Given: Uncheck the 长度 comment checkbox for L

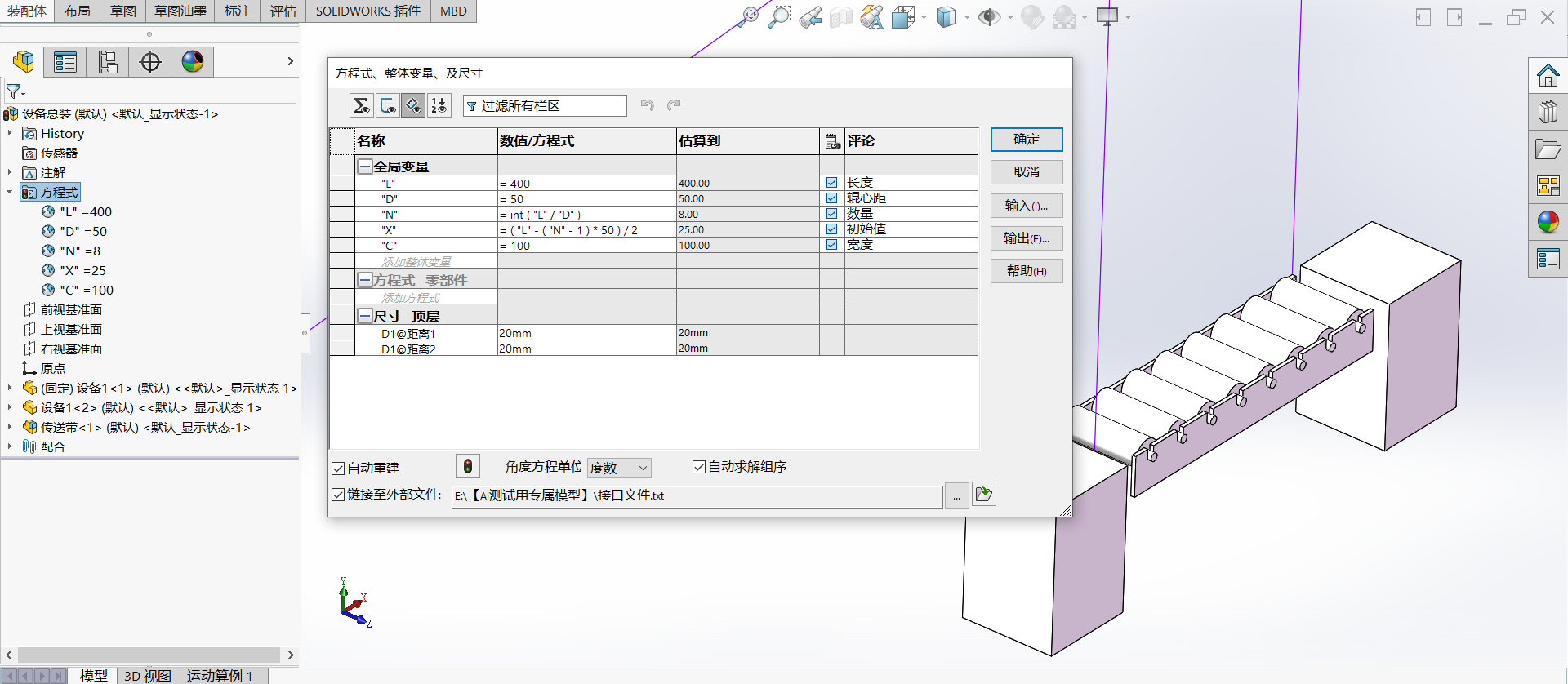Looking at the screenshot, I should pyautogui.click(x=831, y=183).
